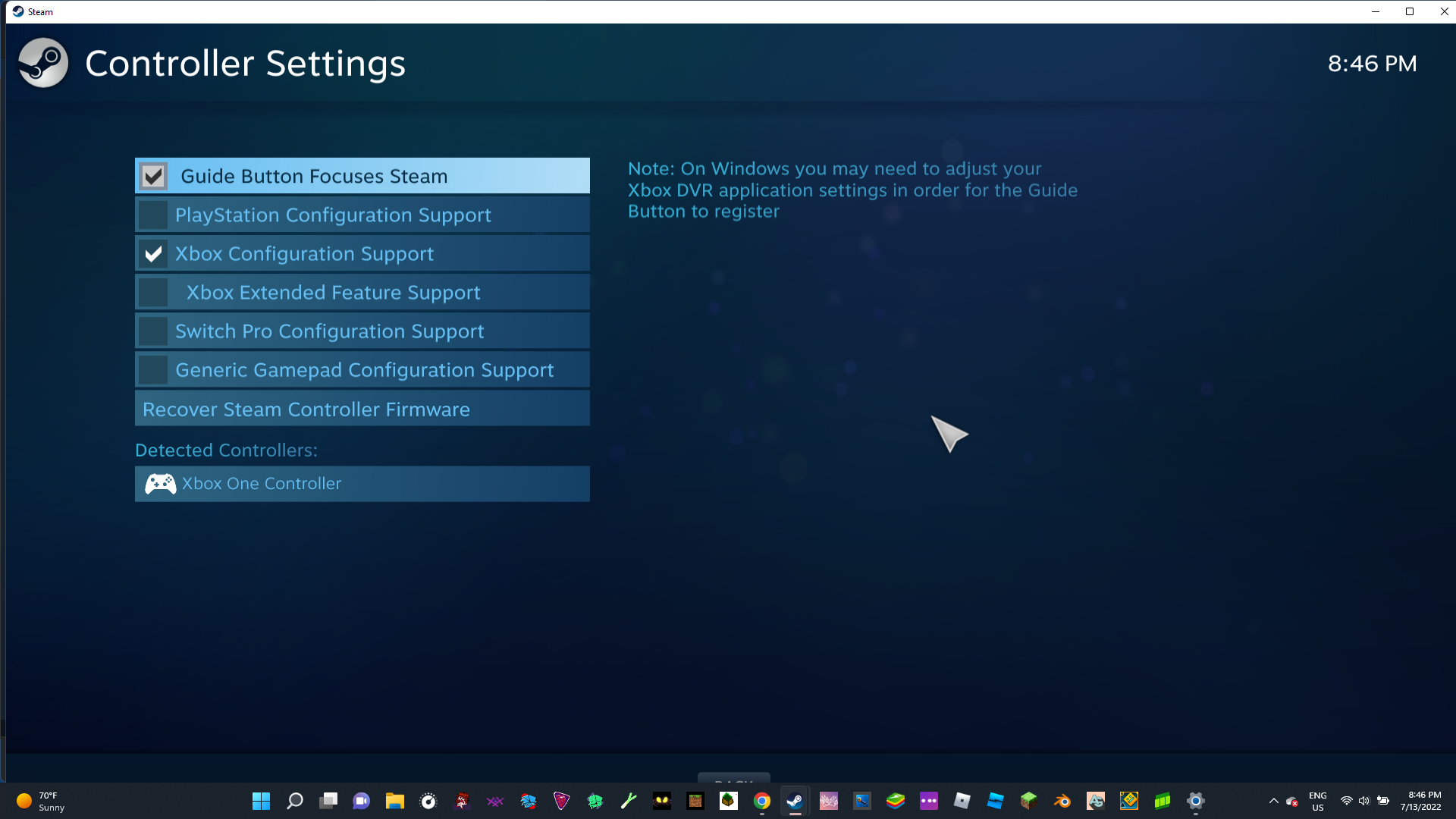This screenshot has width=1456, height=819.
Task: Open the Sunny weather widget
Action: click(42, 801)
